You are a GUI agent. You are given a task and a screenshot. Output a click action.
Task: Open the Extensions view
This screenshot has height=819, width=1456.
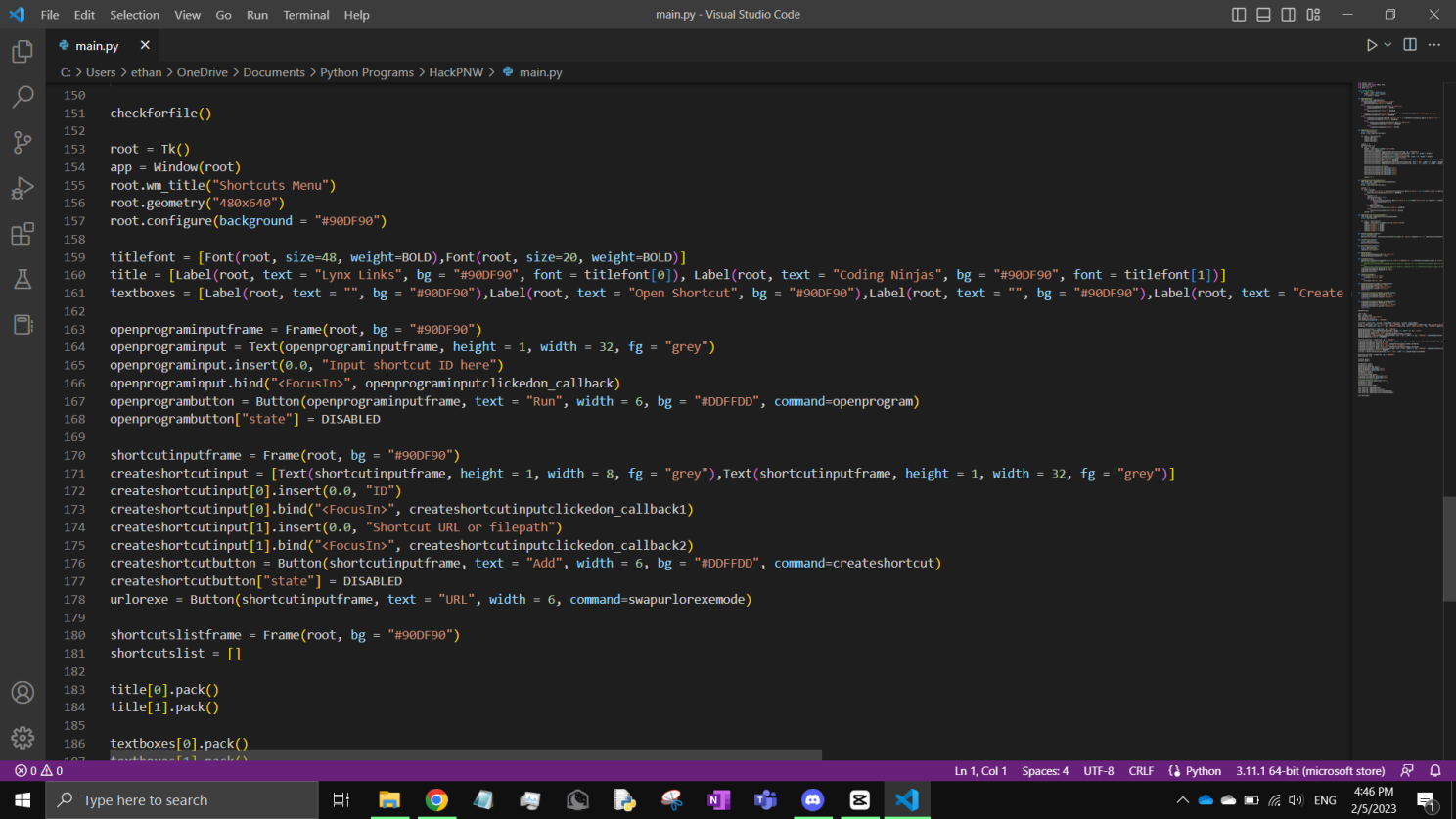(x=23, y=234)
